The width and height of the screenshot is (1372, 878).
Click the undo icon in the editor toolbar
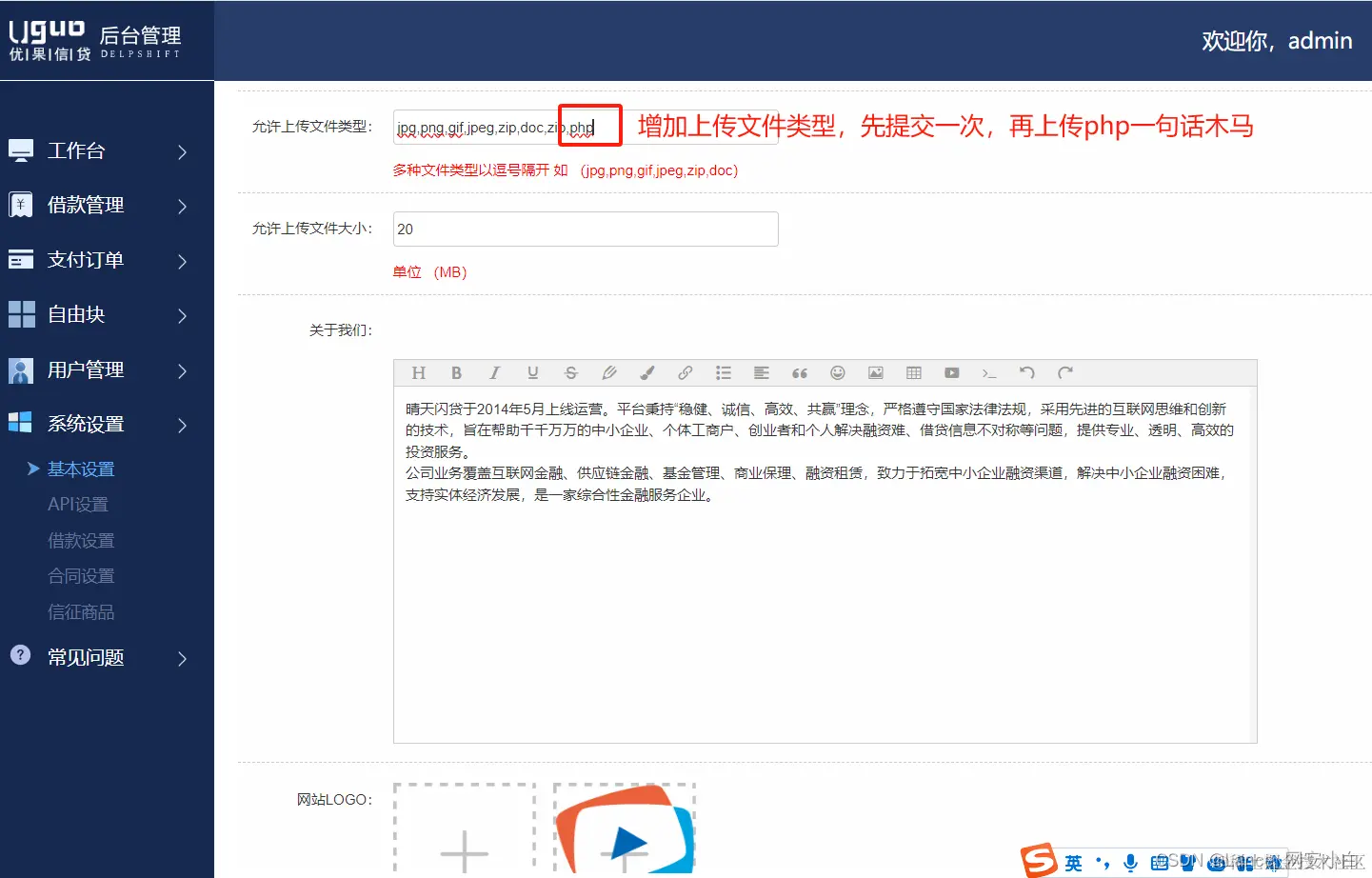(1026, 372)
